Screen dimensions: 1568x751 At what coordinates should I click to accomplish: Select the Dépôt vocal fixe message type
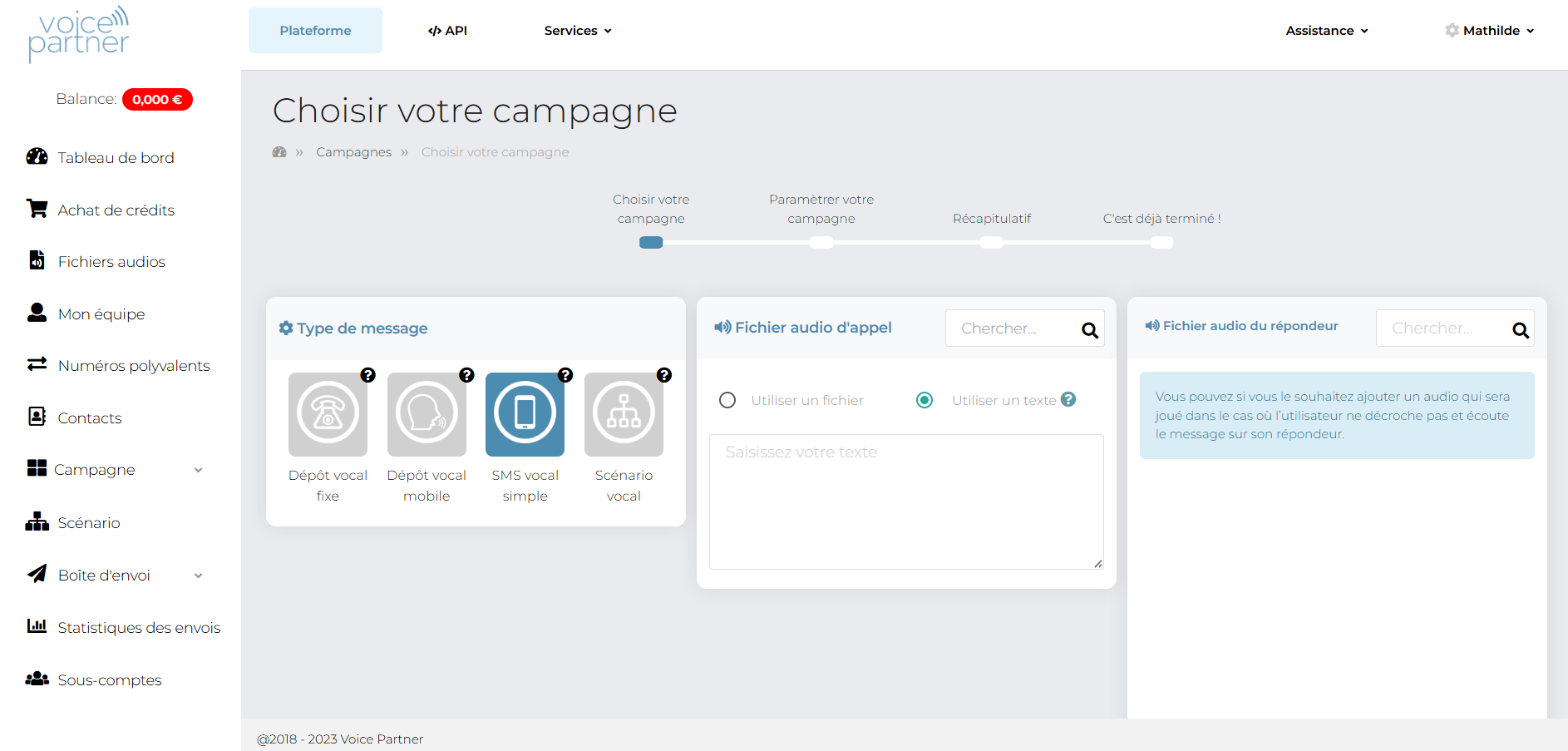coord(328,414)
